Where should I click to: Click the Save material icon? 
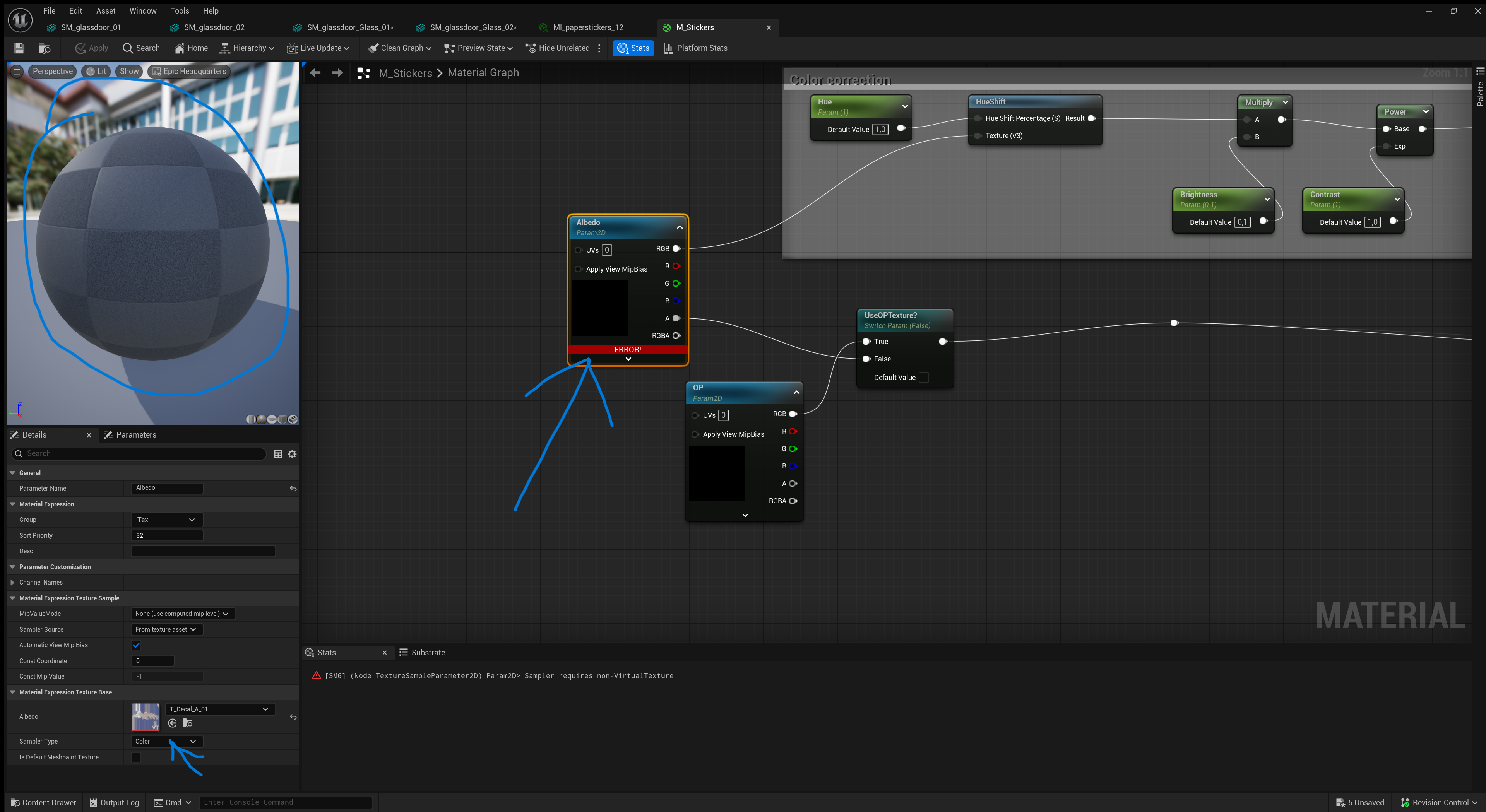pos(19,48)
